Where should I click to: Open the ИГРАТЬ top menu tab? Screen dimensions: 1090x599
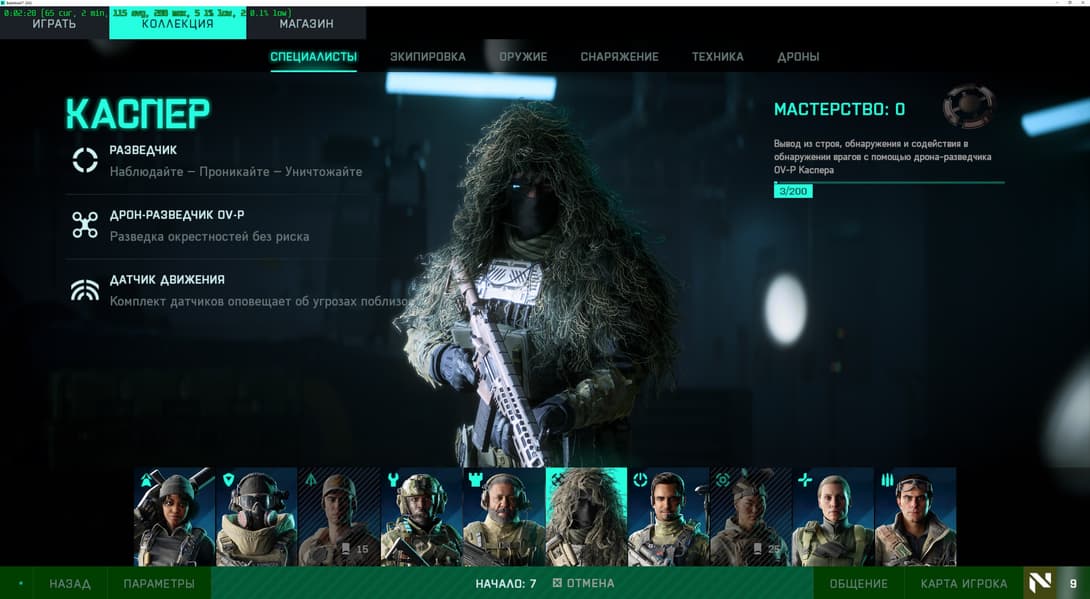[54, 24]
